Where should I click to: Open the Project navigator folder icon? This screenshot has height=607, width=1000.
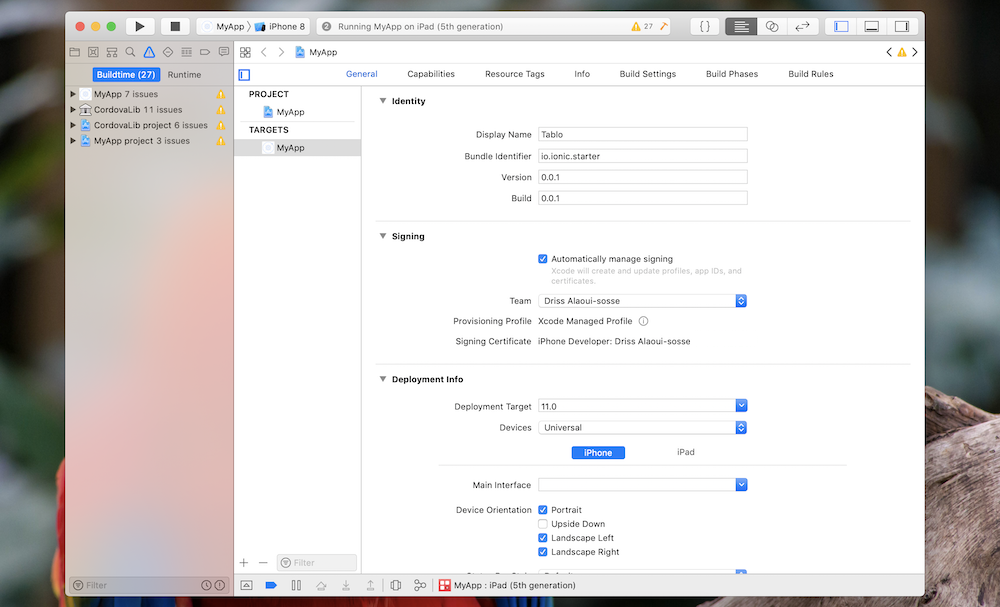(75, 52)
